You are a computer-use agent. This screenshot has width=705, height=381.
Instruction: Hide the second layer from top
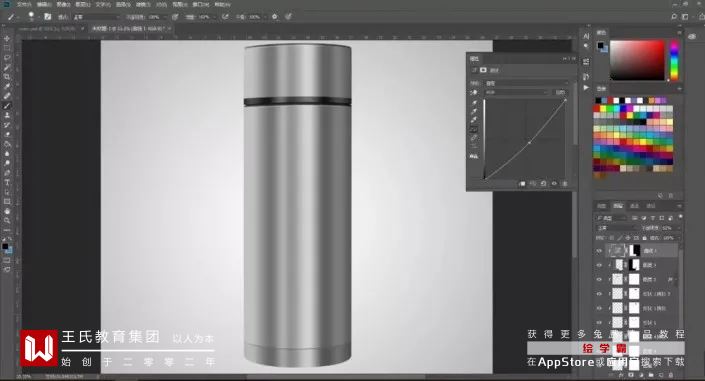599,265
